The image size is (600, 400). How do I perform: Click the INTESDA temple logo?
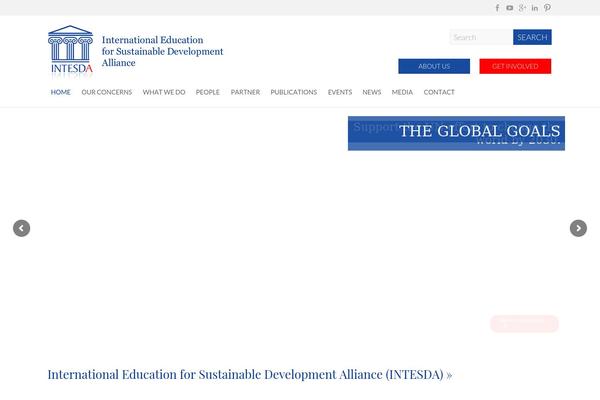coord(70,51)
